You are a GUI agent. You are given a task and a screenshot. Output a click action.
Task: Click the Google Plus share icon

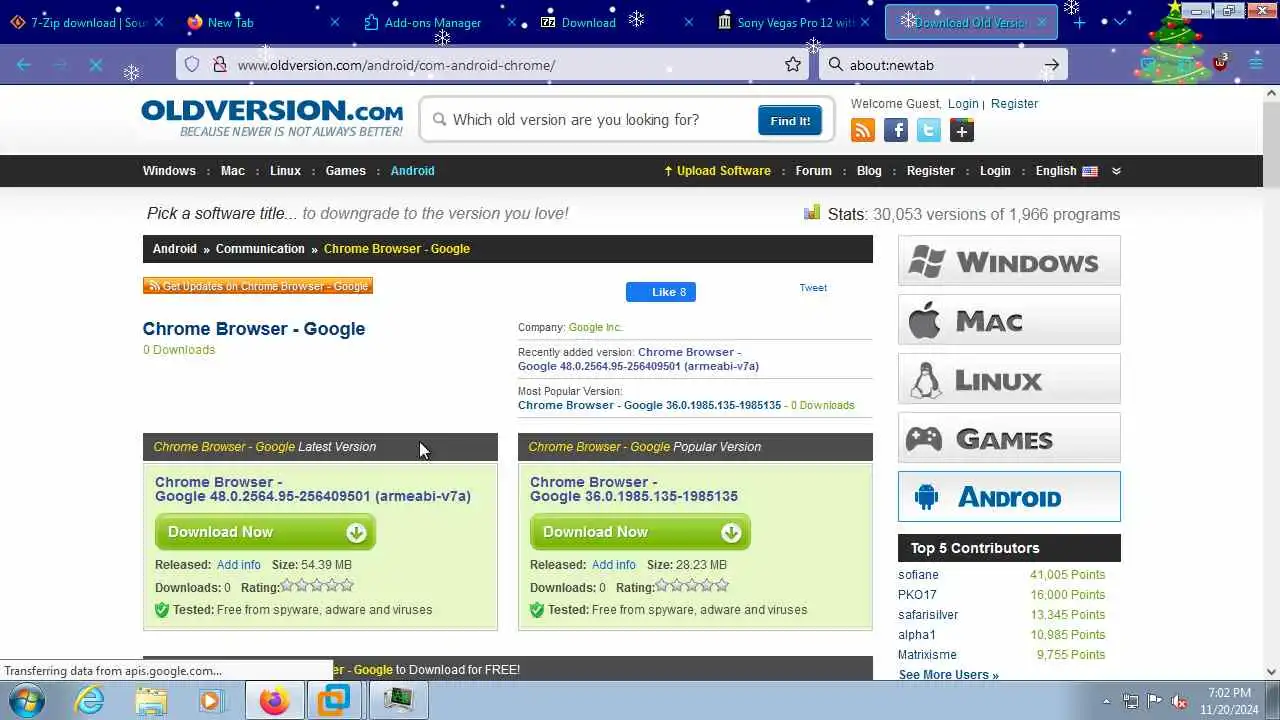[x=962, y=130]
